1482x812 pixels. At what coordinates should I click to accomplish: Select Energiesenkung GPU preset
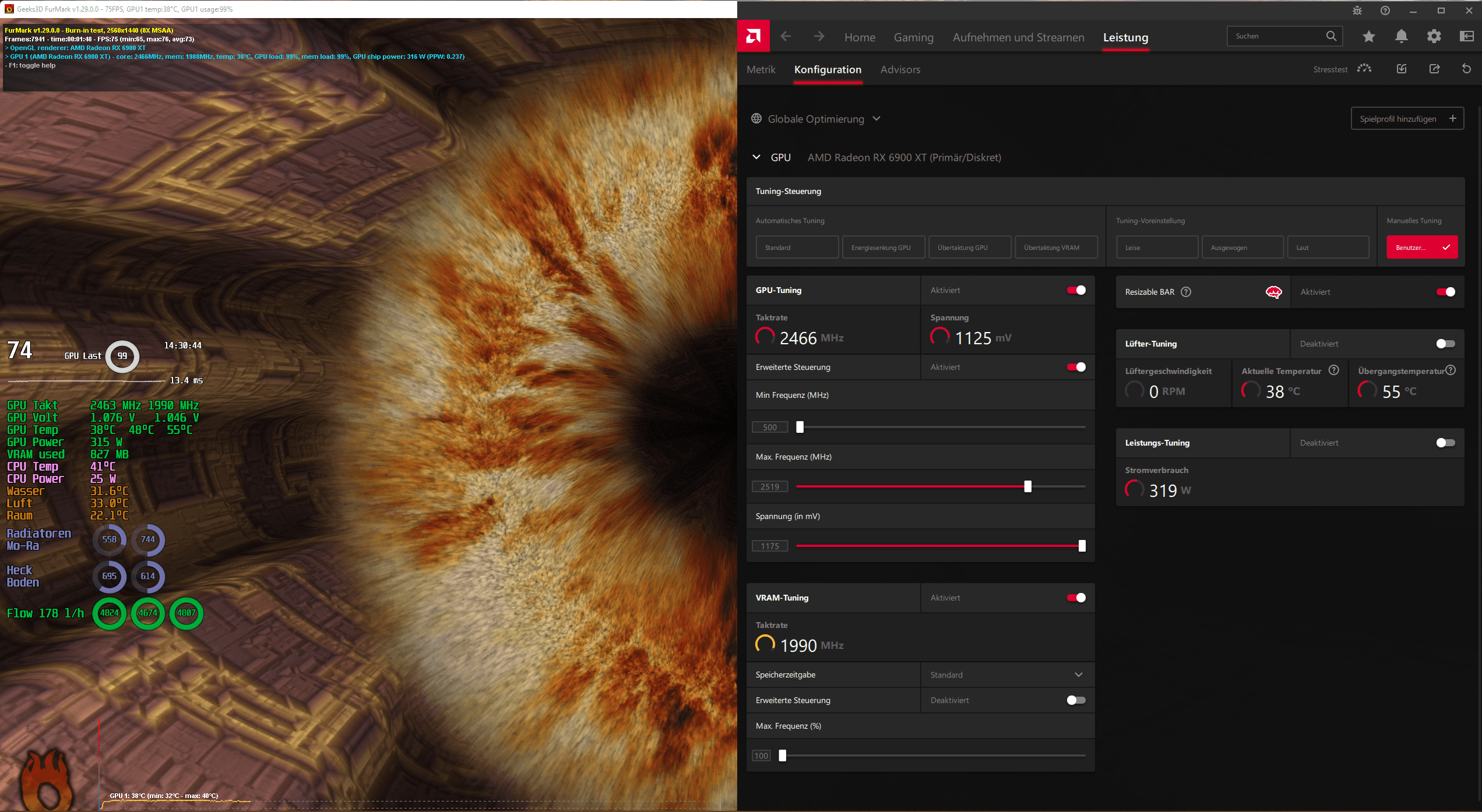click(x=883, y=248)
